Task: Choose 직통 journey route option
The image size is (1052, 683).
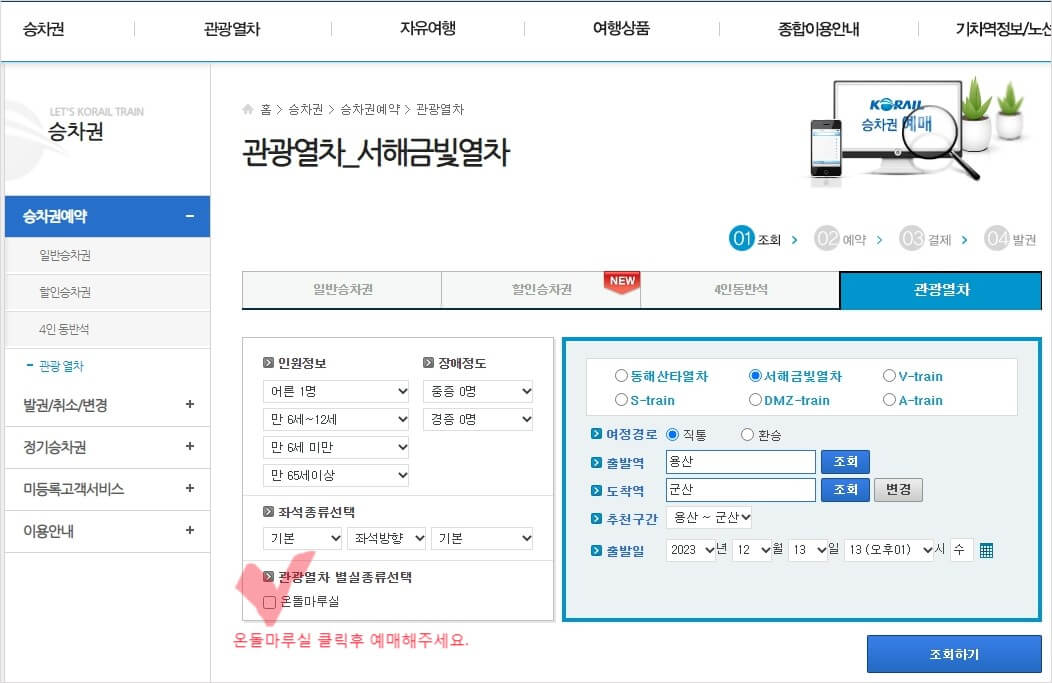Action: (672, 435)
